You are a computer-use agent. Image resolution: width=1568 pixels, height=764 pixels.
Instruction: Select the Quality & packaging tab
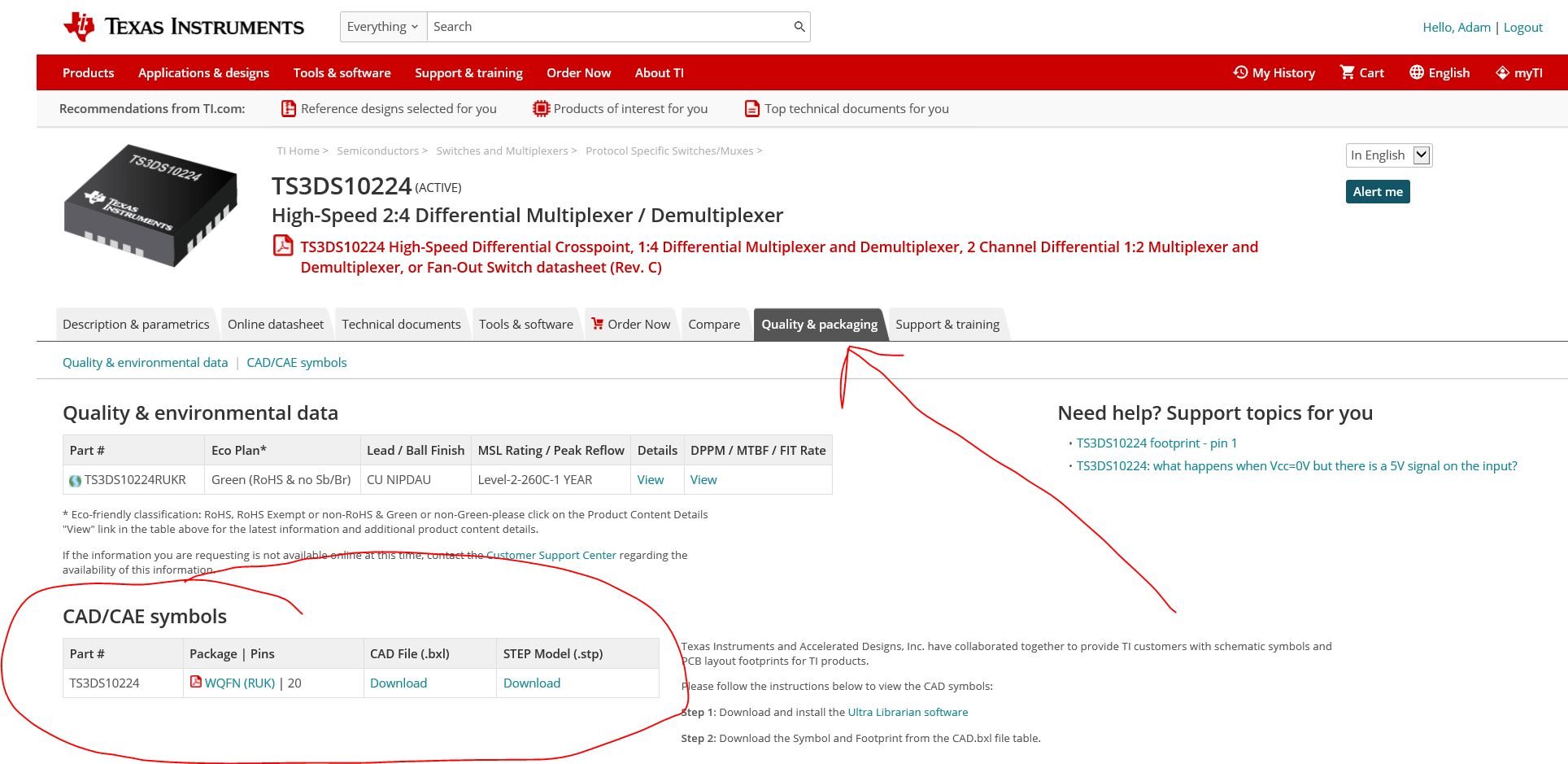(820, 324)
